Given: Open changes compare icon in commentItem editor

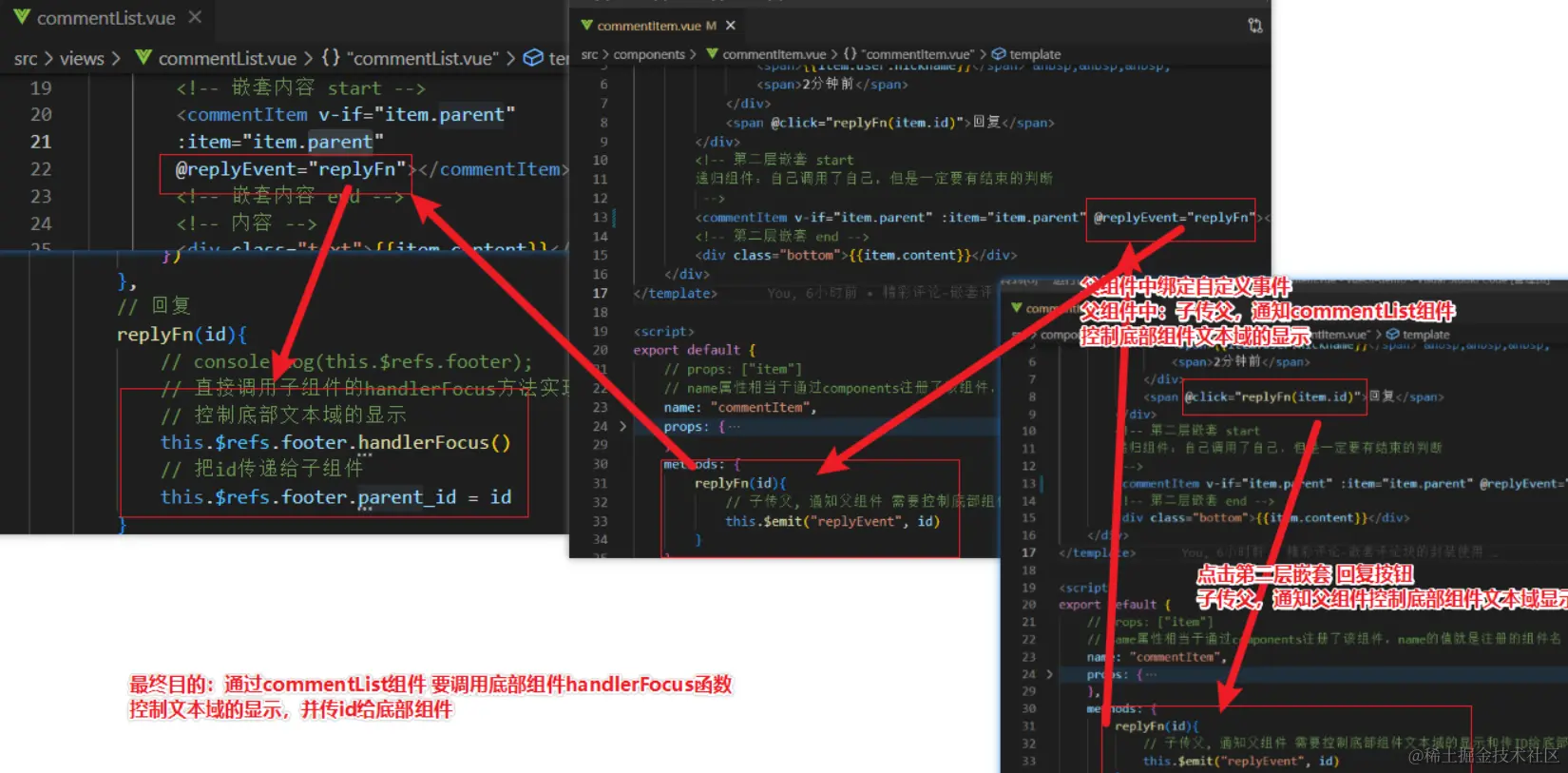Looking at the screenshot, I should click(x=1255, y=26).
